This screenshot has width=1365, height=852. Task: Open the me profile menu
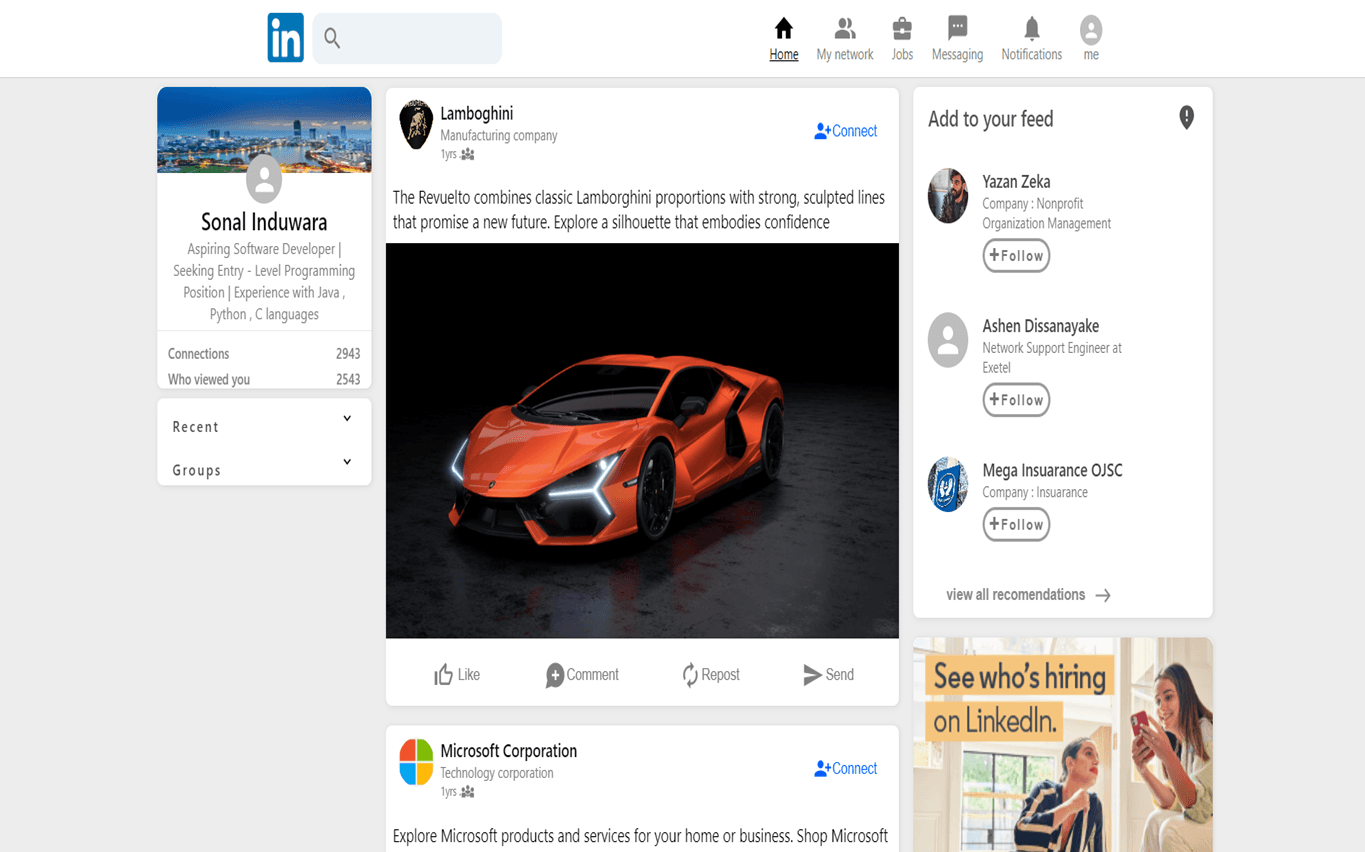pyautogui.click(x=1091, y=40)
